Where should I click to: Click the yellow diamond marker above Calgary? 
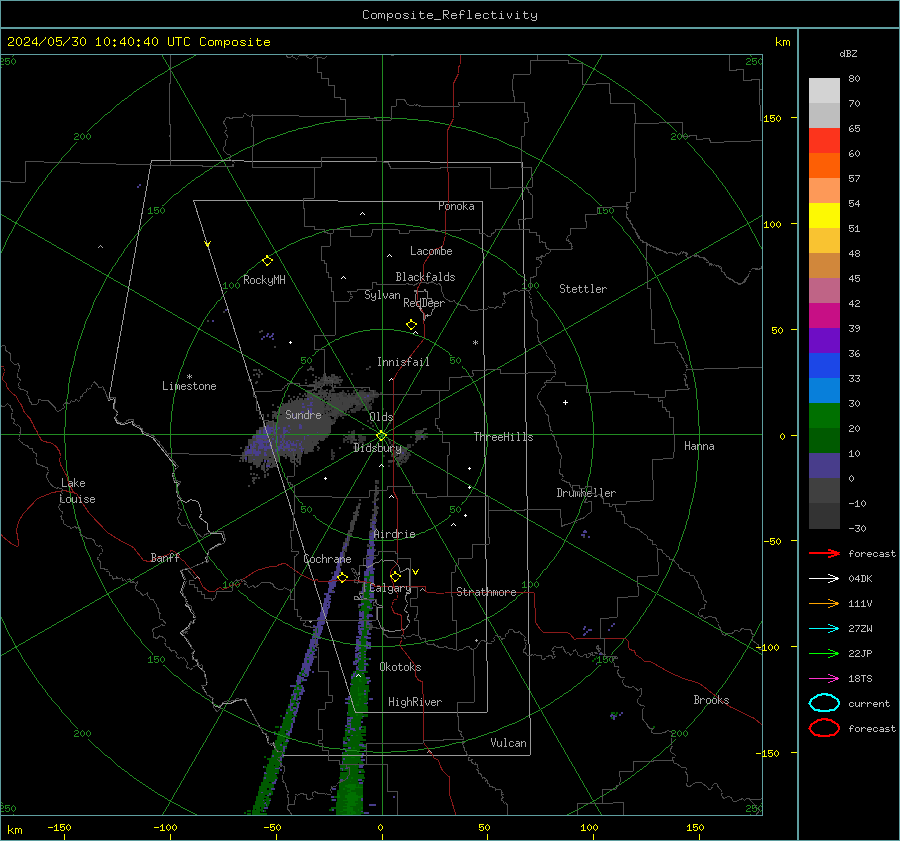click(395, 576)
